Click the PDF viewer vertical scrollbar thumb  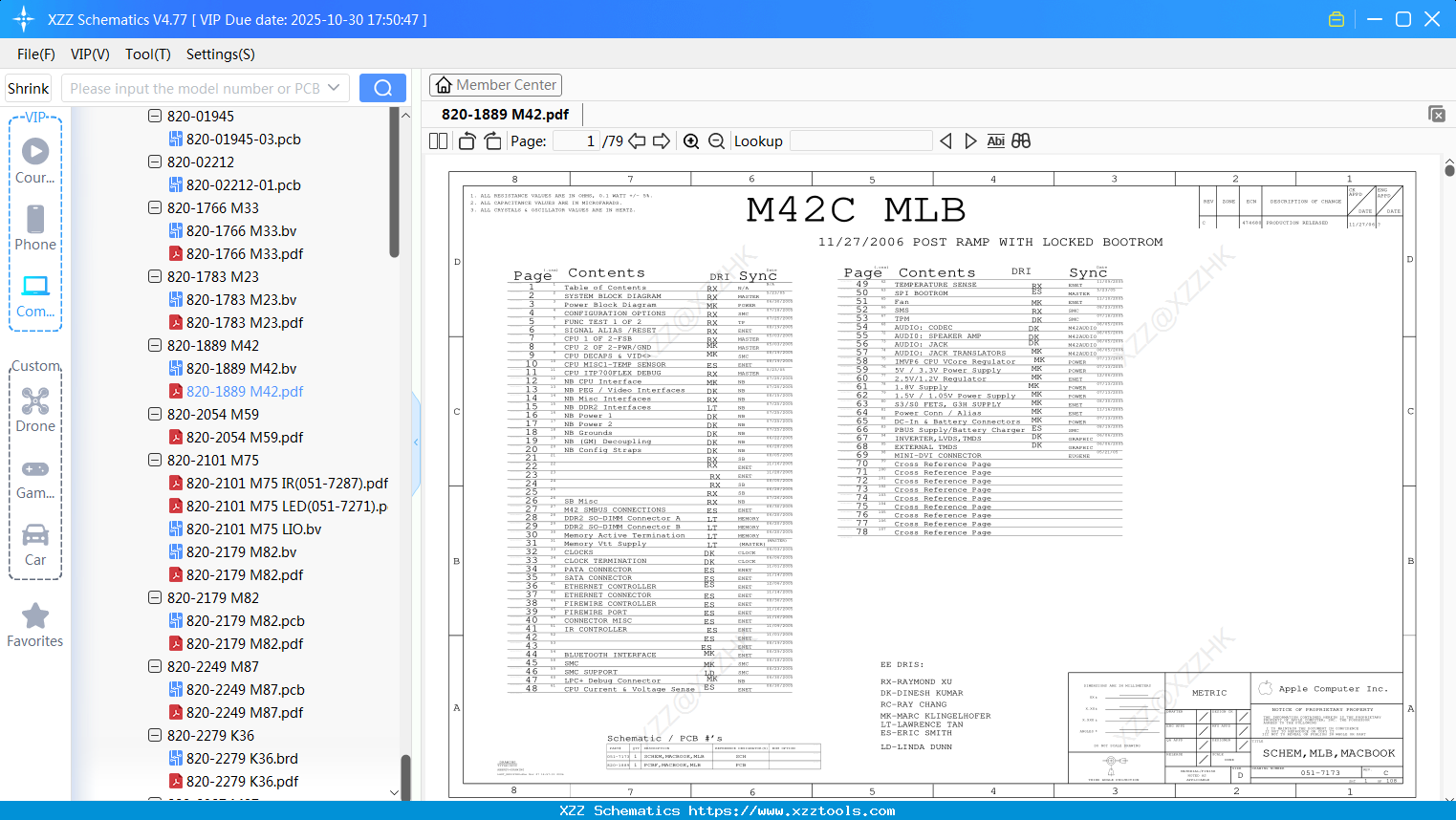point(1449,170)
